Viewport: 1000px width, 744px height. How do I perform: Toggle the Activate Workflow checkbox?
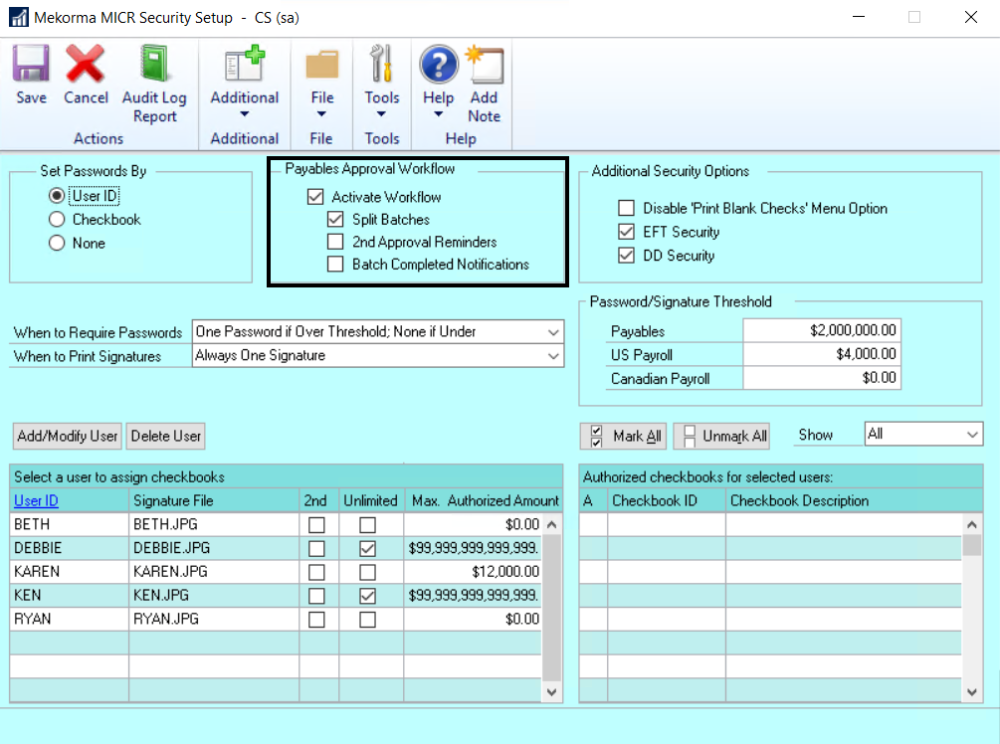[x=315, y=196]
